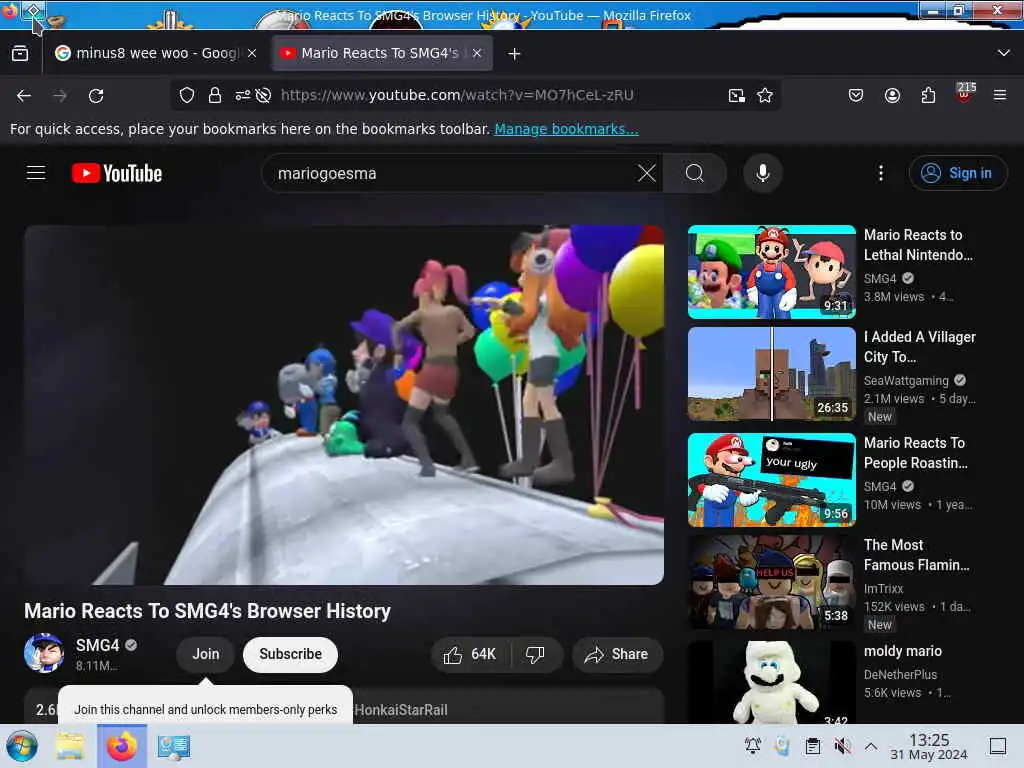Image resolution: width=1024 pixels, height=768 pixels.
Task: Click show desktop button on taskbar
Action: 998,746
